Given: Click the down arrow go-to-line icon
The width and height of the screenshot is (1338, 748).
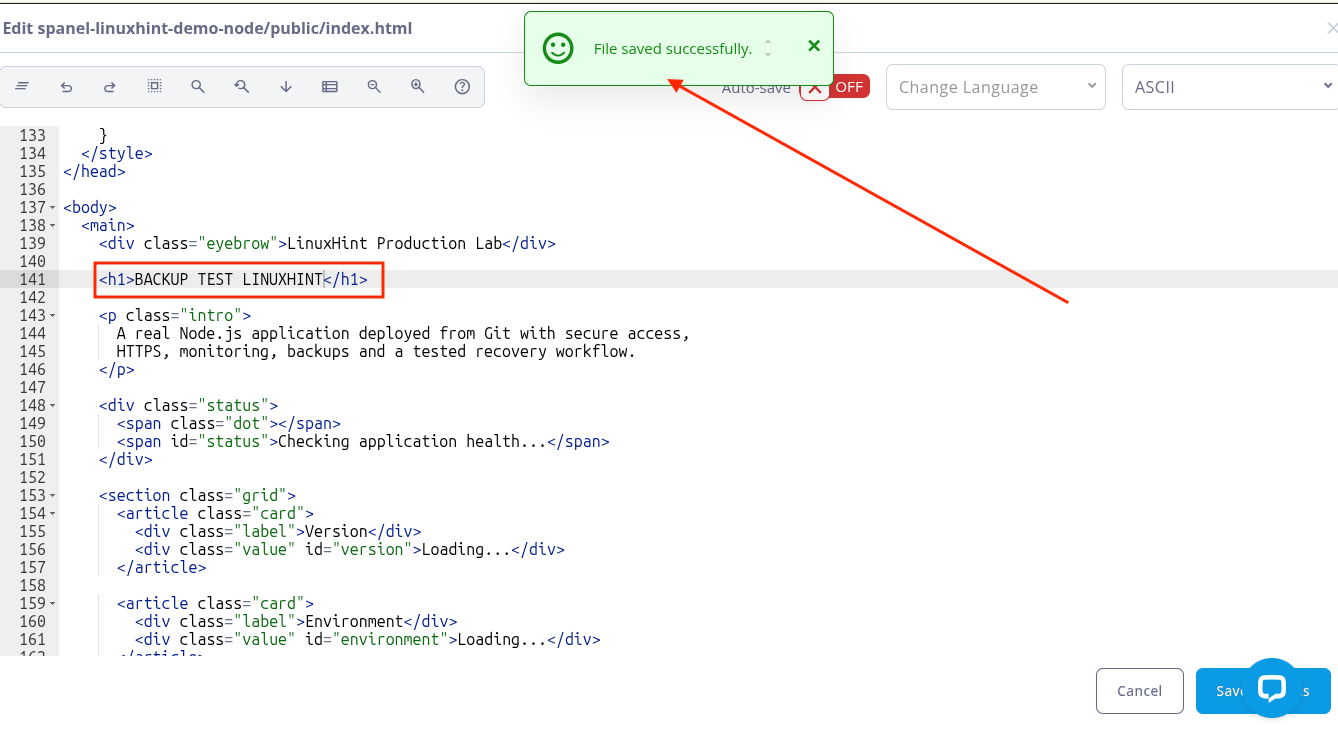Looking at the screenshot, I should click(286, 87).
